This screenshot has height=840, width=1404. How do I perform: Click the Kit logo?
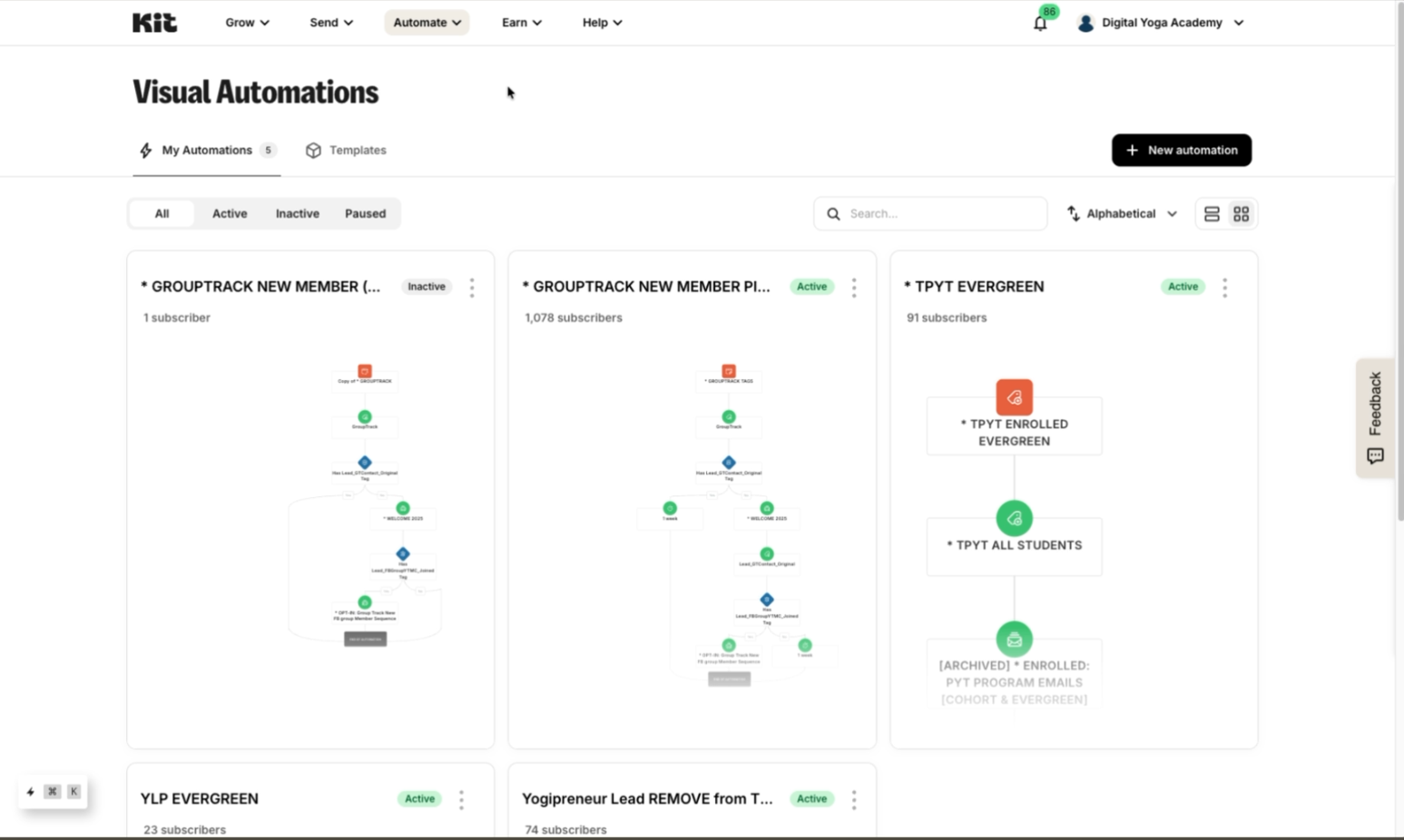[154, 23]
